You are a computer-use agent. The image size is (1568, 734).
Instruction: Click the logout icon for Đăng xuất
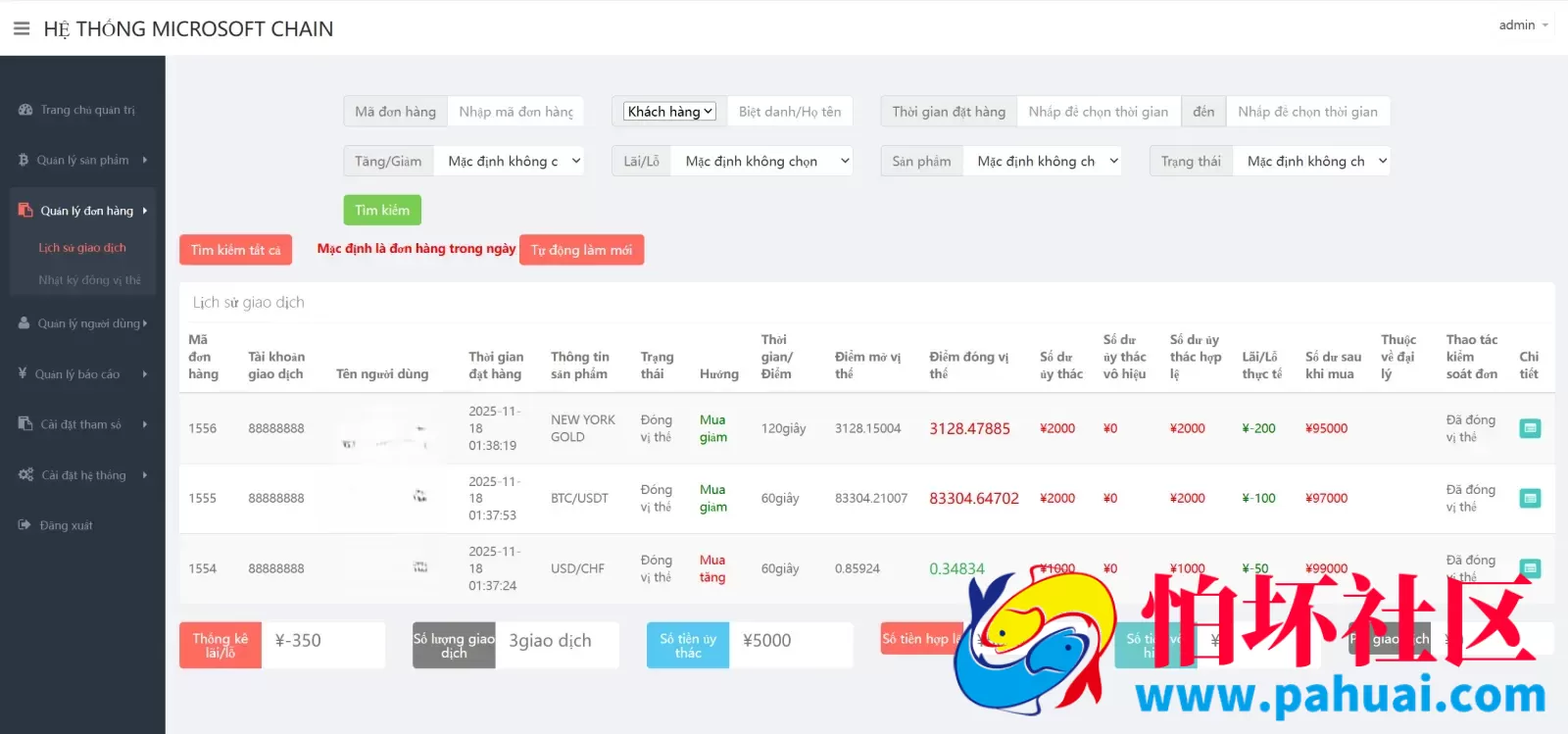[x=24, y=525]
